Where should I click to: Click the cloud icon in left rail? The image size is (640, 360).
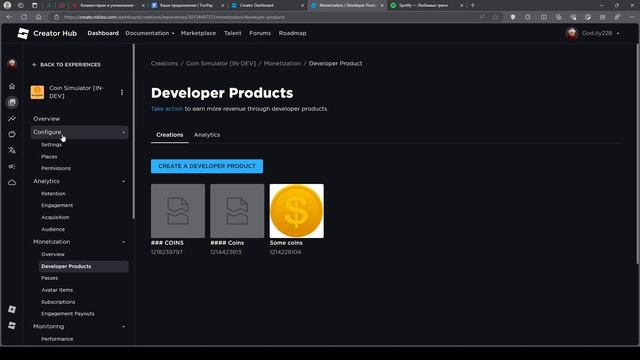(12, 182)
